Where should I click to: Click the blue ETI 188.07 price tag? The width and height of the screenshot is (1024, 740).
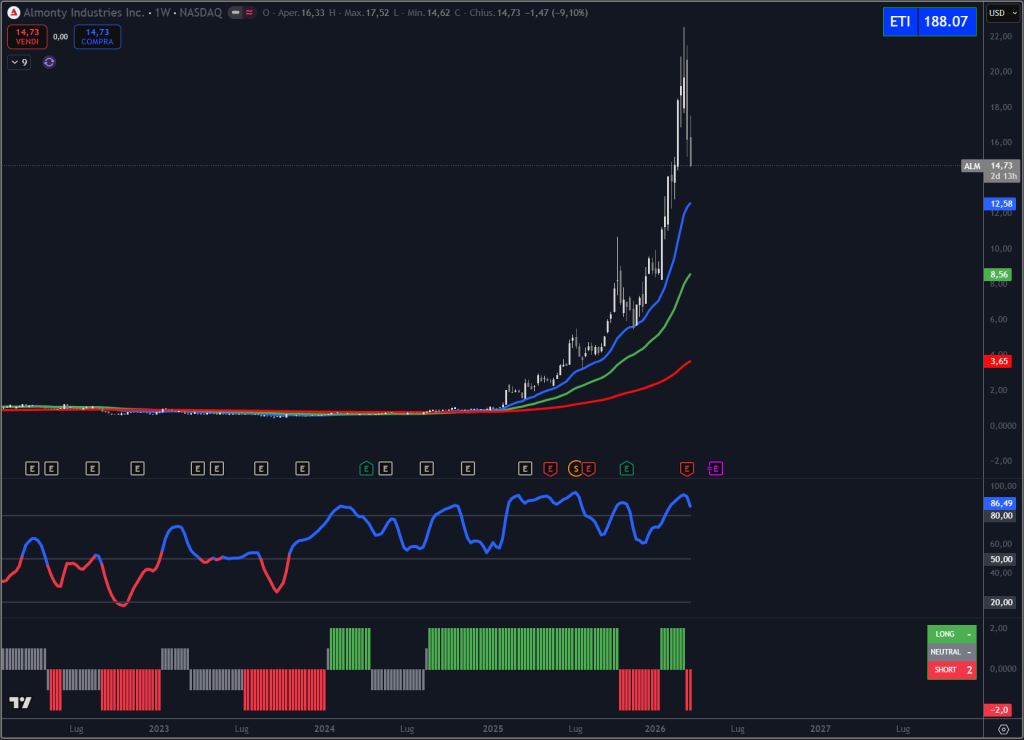pos(928,21)
